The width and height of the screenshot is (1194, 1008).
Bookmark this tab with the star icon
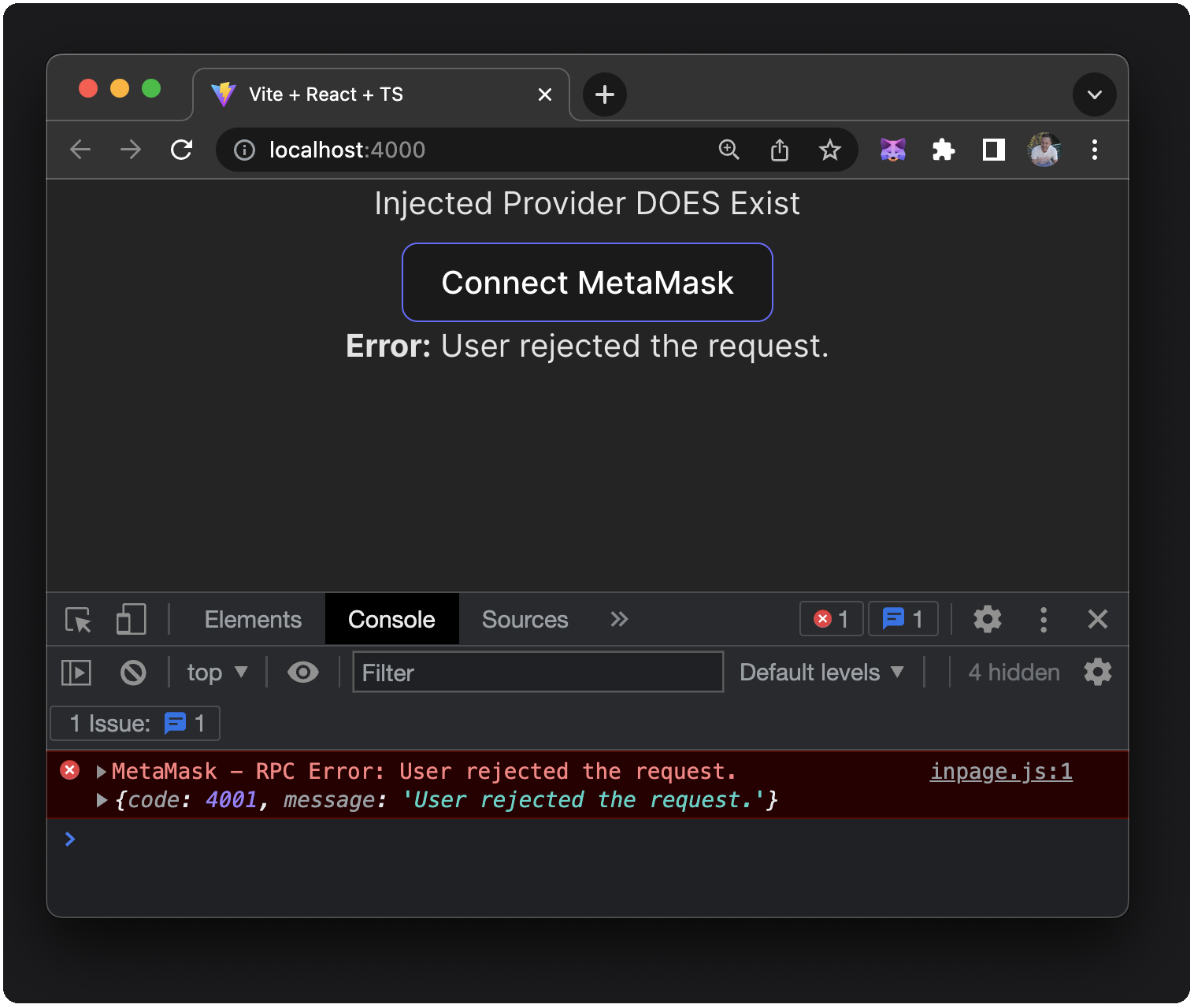pyautogui.click(x=830, y=150)
